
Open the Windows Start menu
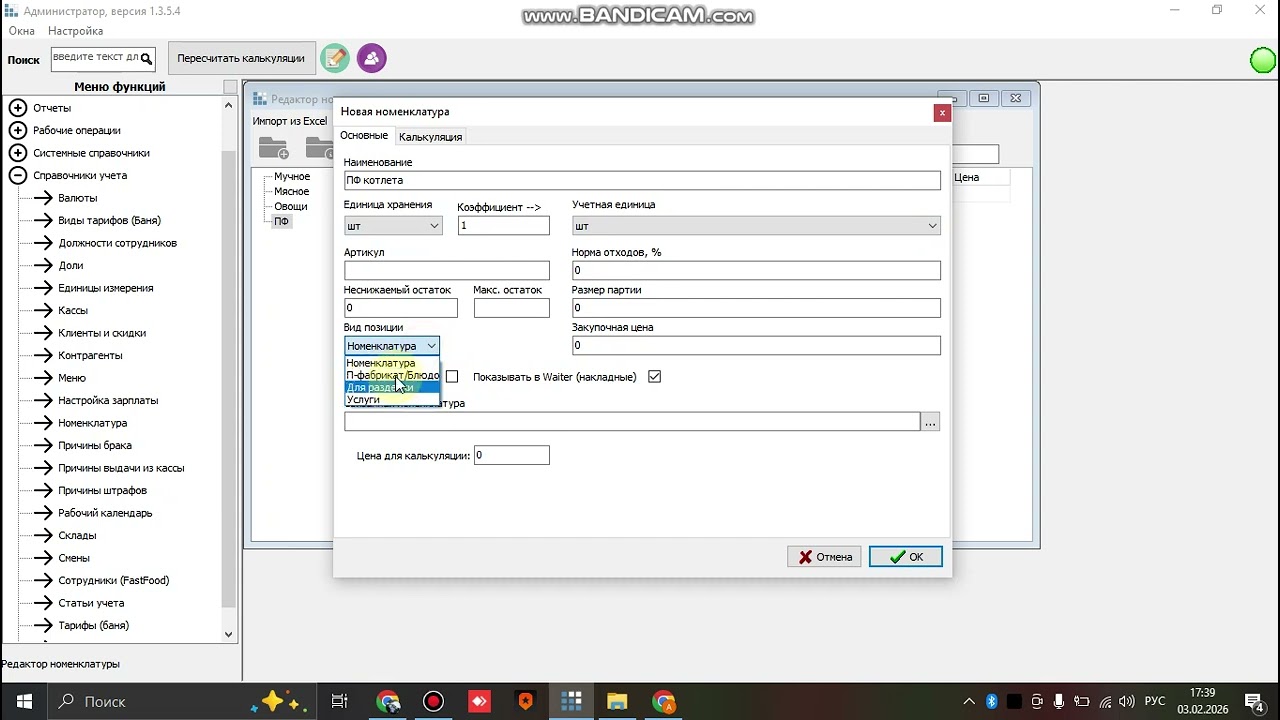click(24, 701)
